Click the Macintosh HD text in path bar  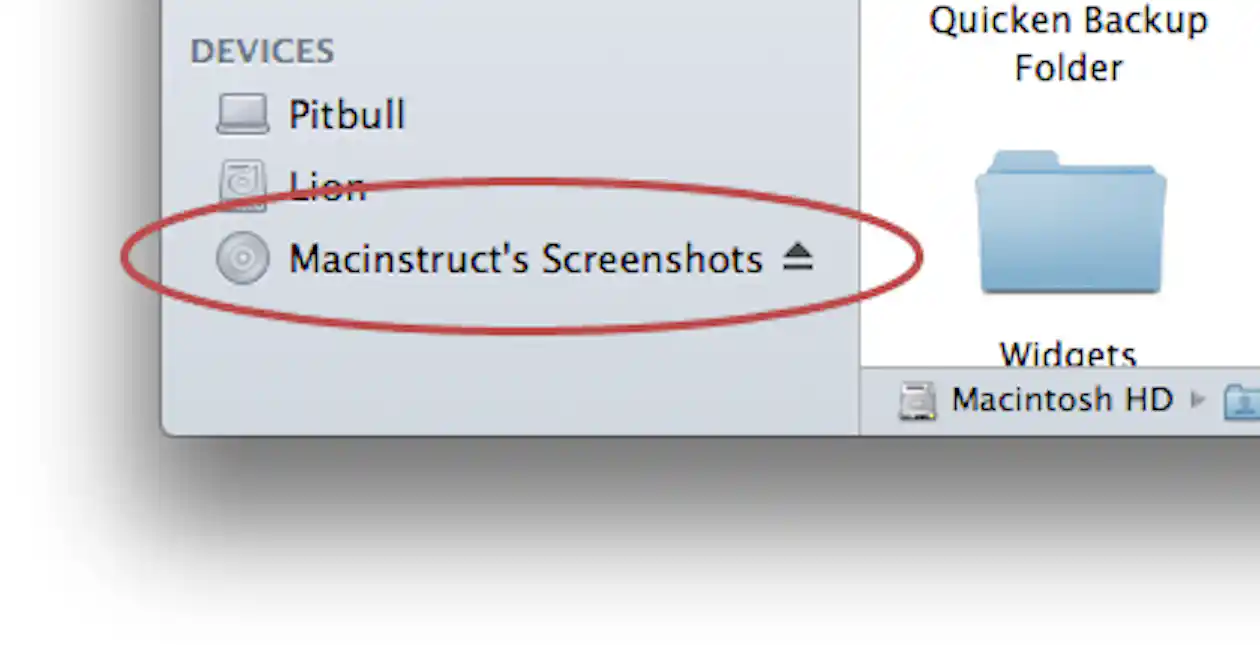pos(1062,400)
